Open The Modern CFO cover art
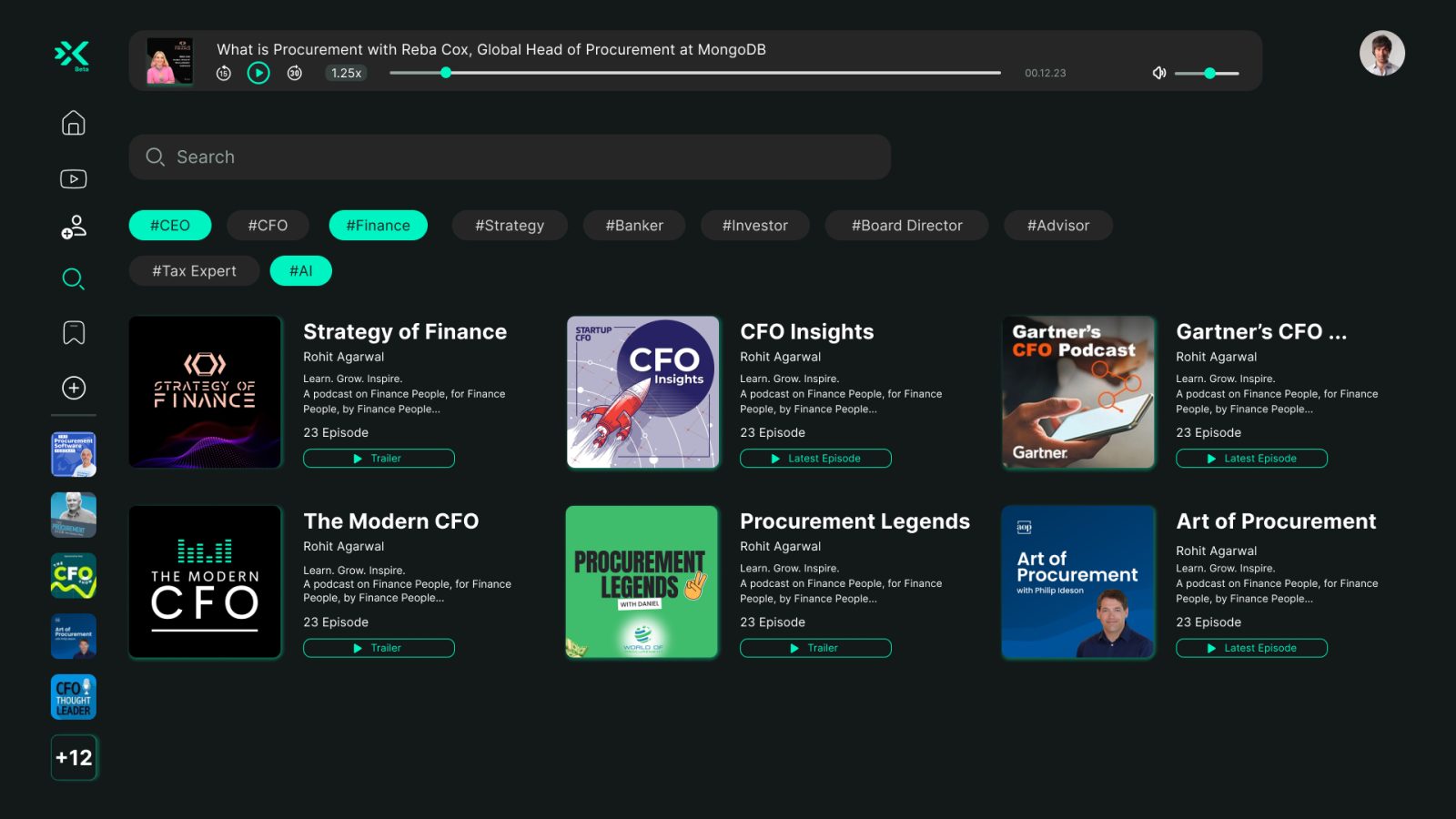This screenshot has height=819, width=1456. click(x=206, y=582)
